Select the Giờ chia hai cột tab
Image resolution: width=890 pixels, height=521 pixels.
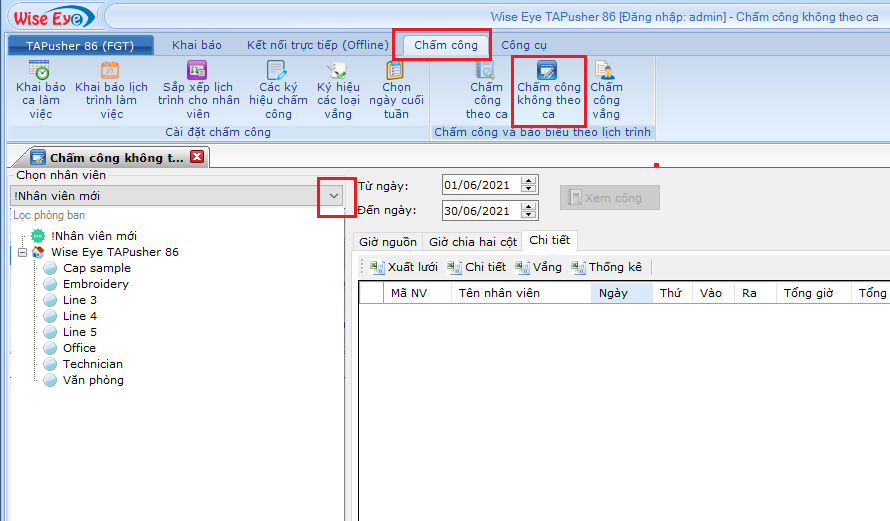(x=473, y=241)
